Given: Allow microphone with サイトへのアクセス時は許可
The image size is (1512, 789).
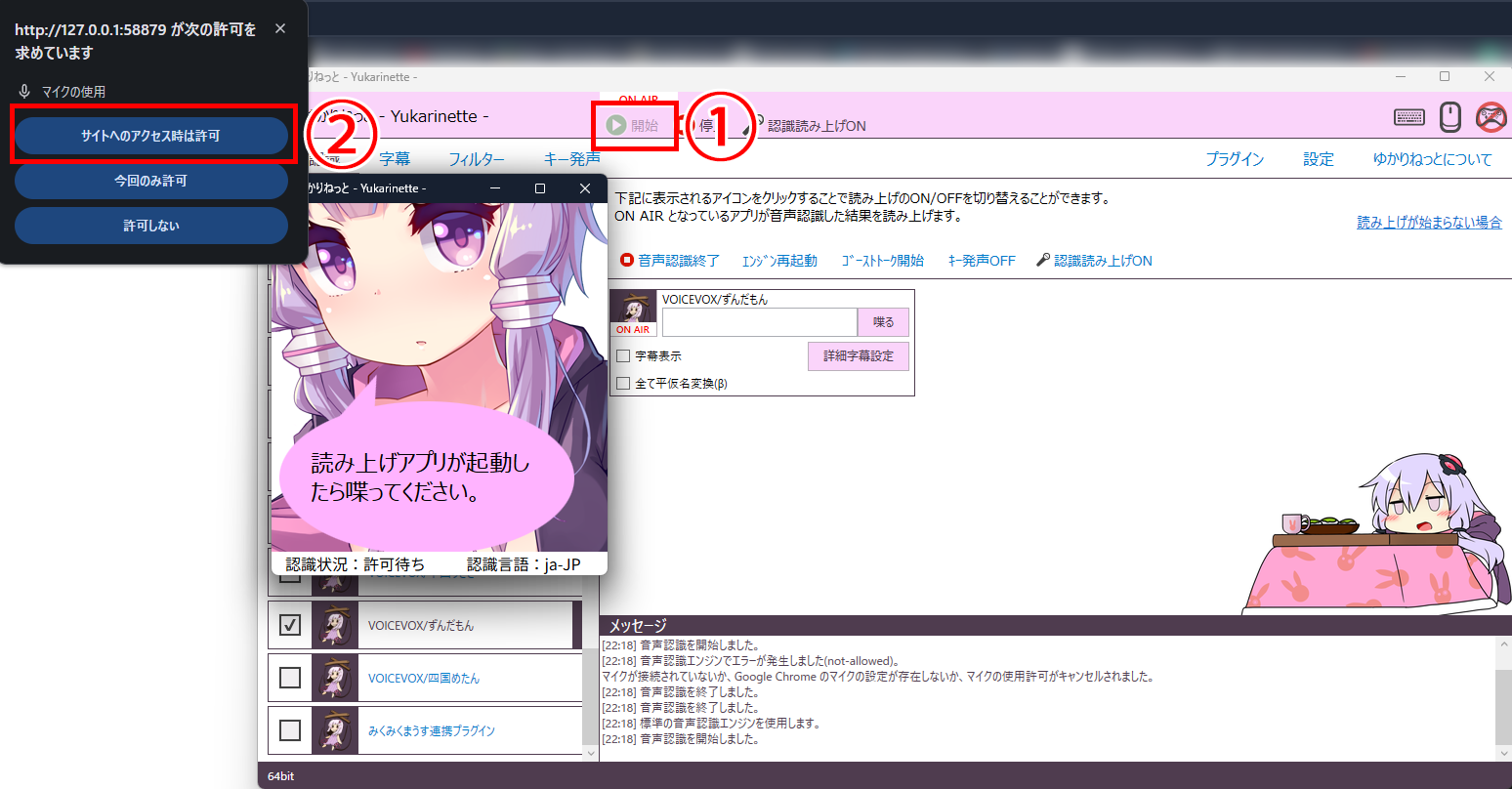Looking at the screenshot, I should (151, 136).
